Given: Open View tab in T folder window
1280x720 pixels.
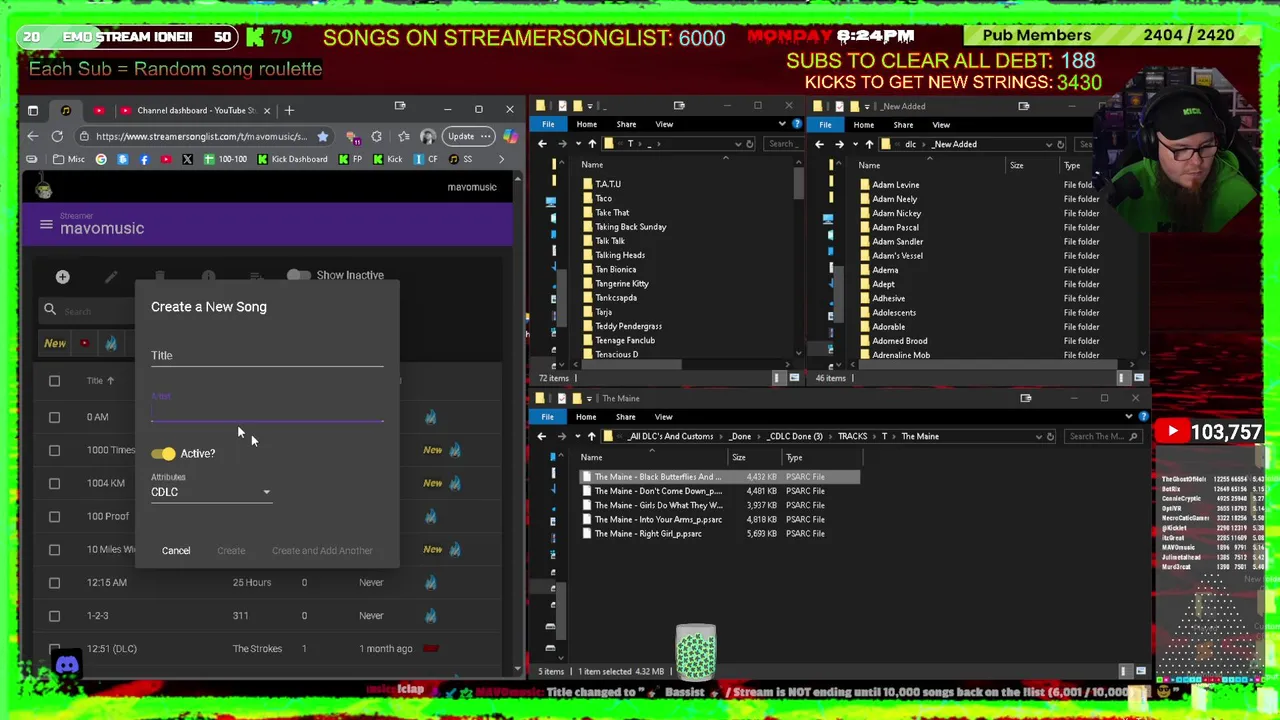Looking at the screenshot, I should [x=664, y=125].
